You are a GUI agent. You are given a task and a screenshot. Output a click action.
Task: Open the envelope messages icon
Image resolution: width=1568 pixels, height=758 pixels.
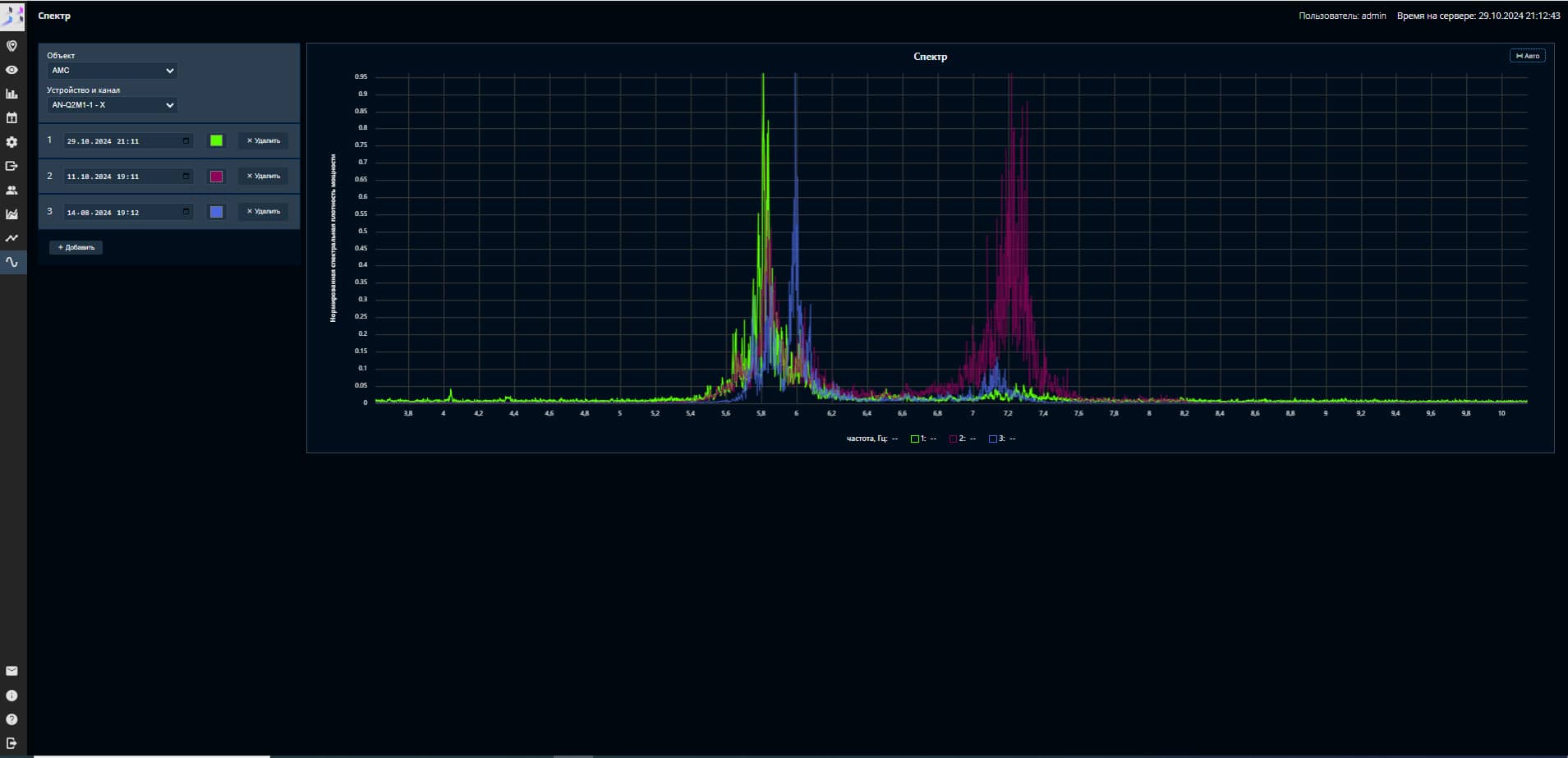(11, 671)
